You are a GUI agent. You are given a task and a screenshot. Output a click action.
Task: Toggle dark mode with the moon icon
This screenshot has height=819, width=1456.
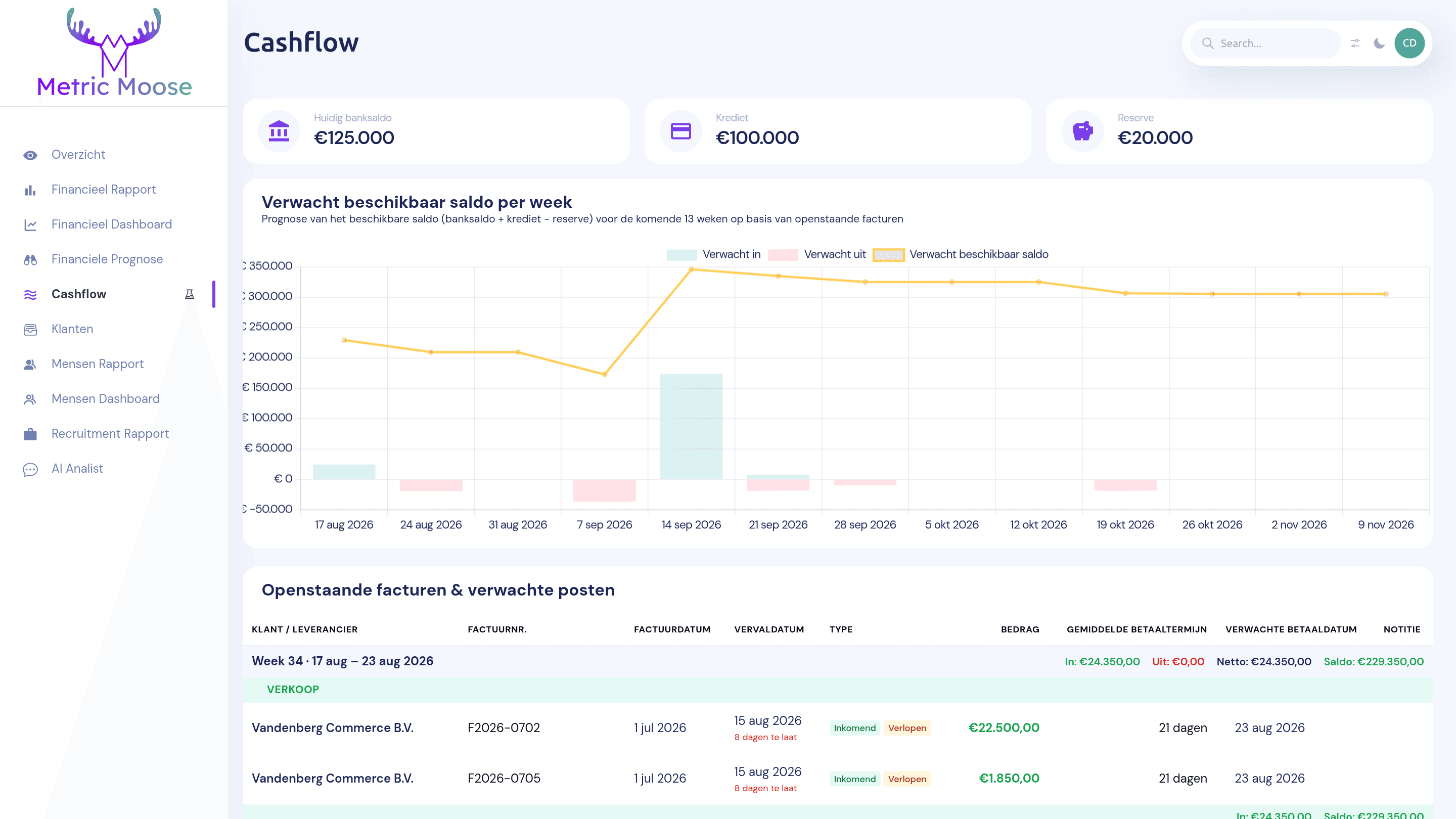click(1379, 43)
